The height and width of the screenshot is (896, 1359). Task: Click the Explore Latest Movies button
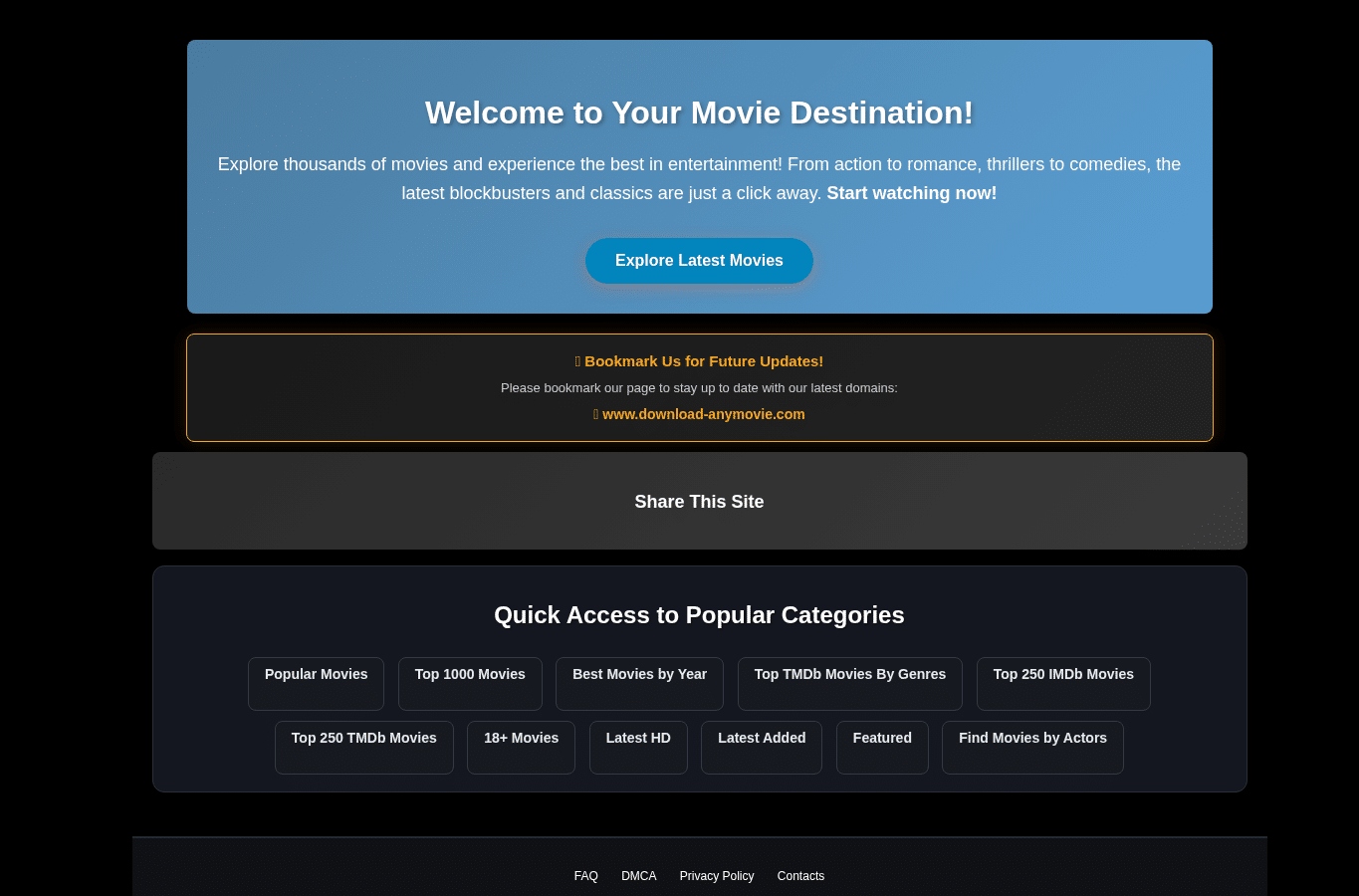coord(699,261)
